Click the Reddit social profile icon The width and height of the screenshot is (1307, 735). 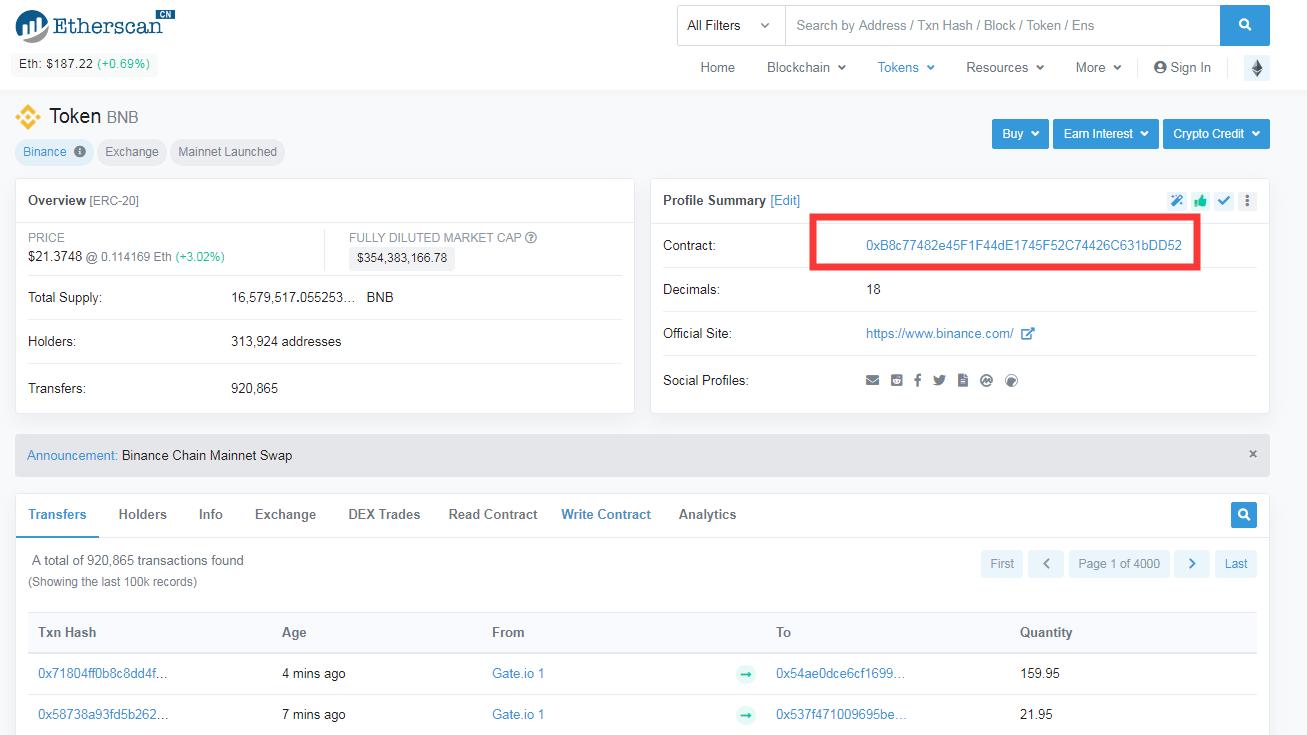pos(896,380)
